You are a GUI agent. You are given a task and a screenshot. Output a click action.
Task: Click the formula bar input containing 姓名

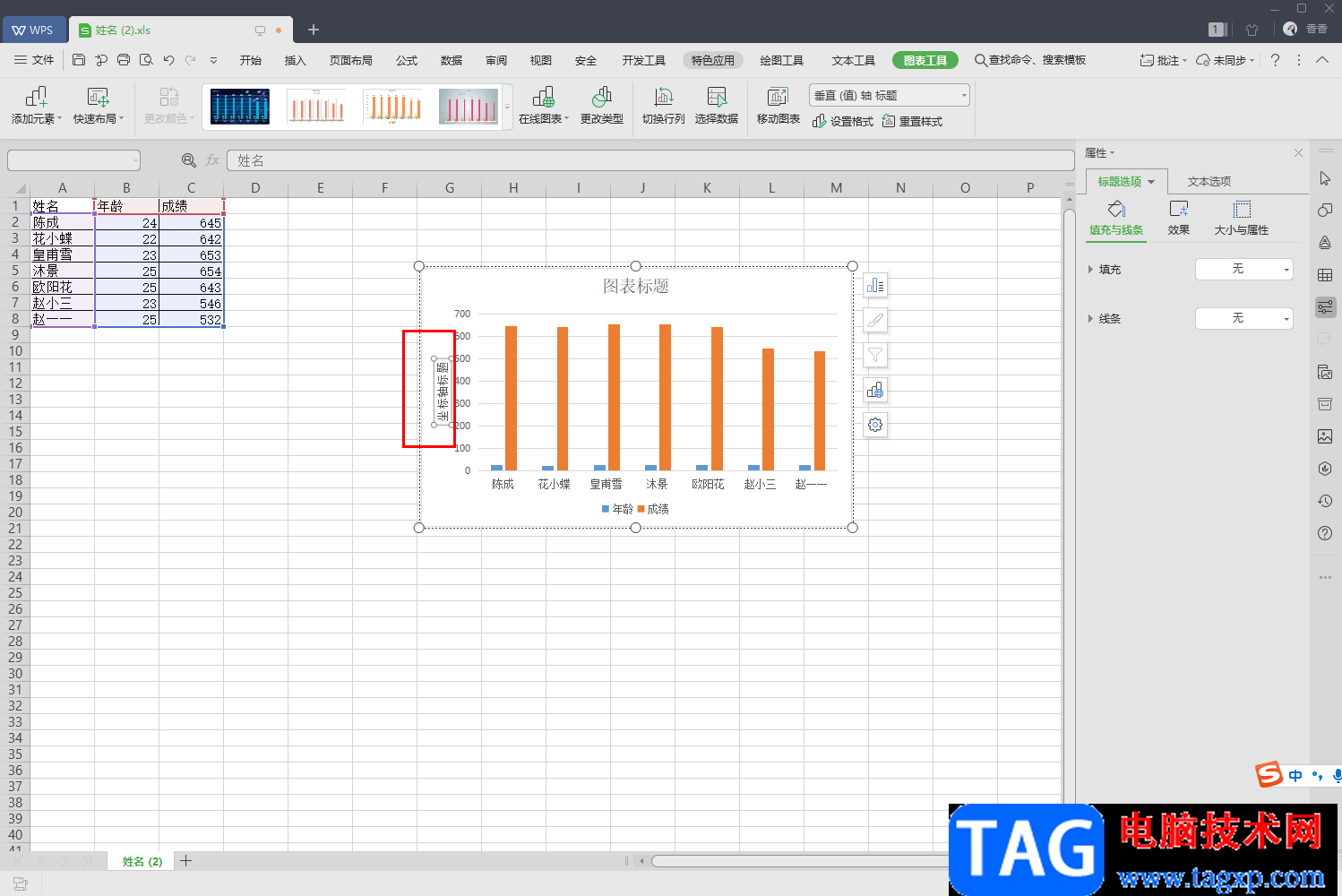tap(650, 160)
